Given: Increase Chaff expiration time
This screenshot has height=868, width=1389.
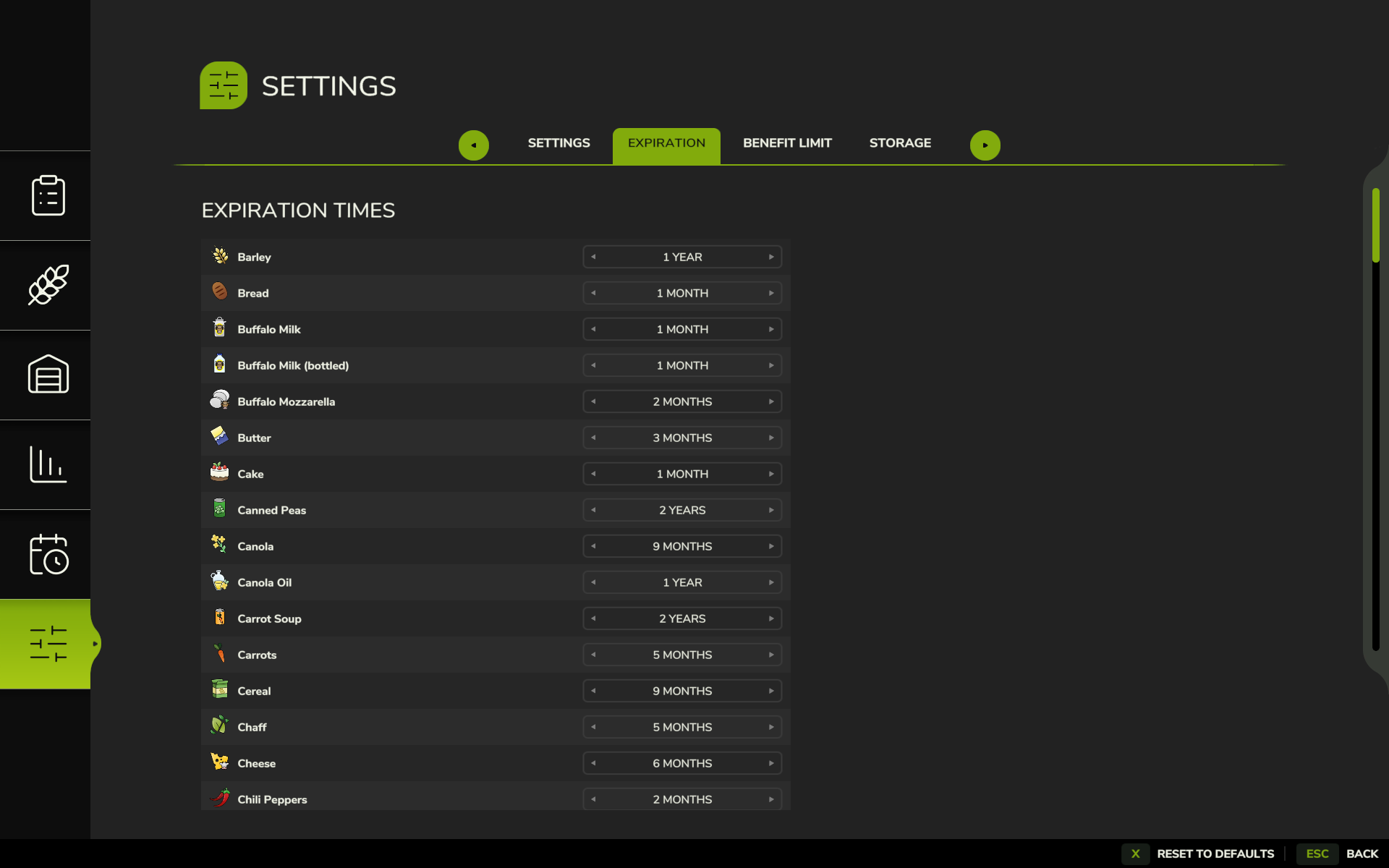Looking at the screenshot, I should tap(771, 727).
